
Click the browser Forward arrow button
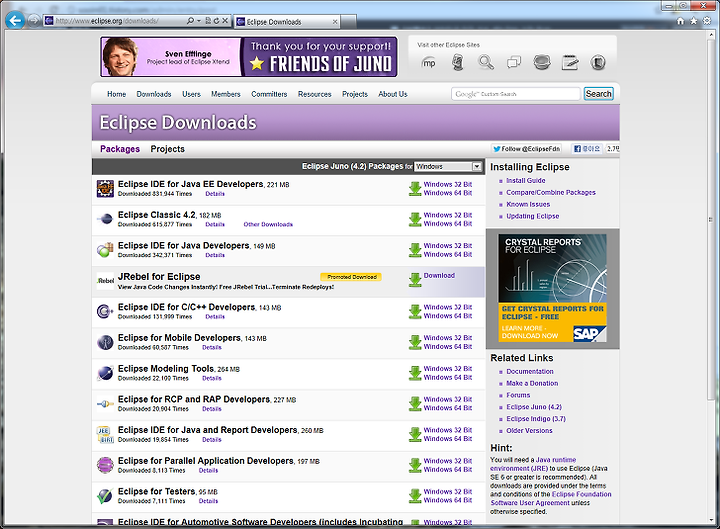click(x=34, y=21)
